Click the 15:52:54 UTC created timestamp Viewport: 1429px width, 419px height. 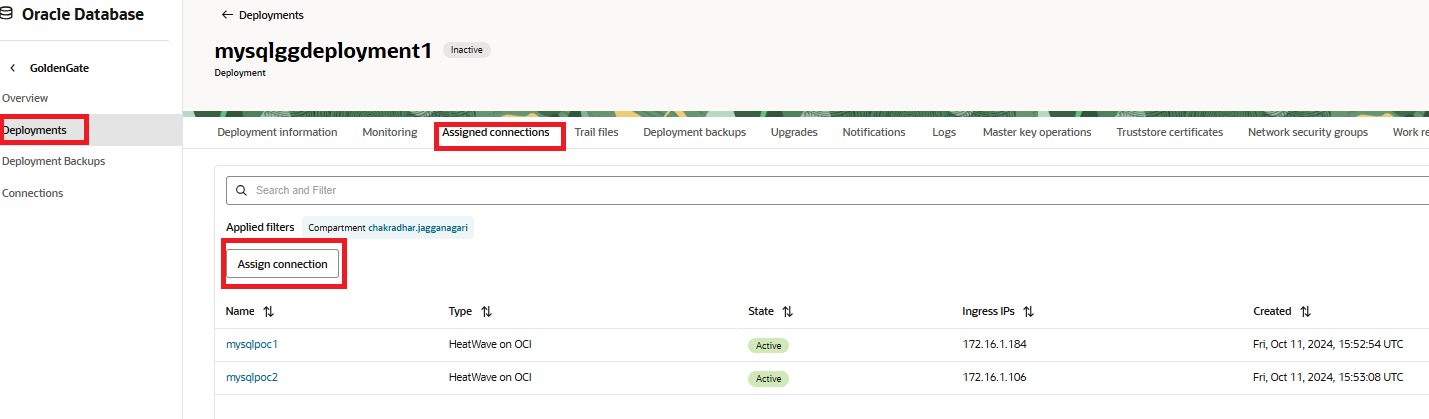point(1328,344)
